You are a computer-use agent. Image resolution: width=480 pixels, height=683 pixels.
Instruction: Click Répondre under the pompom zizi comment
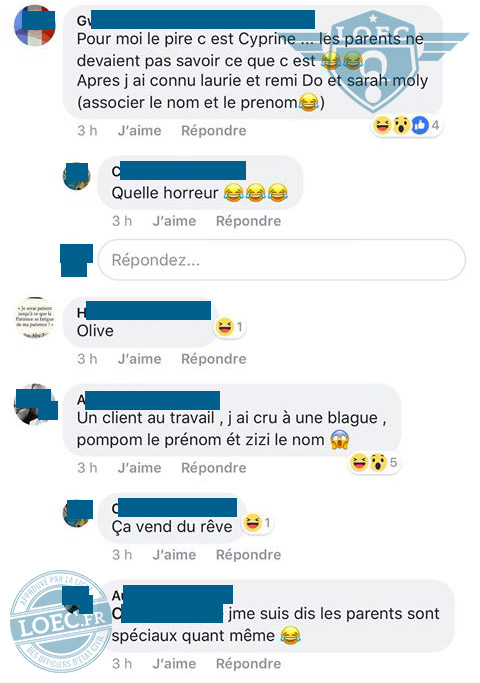pyautogui.click(x=213, y=468)
